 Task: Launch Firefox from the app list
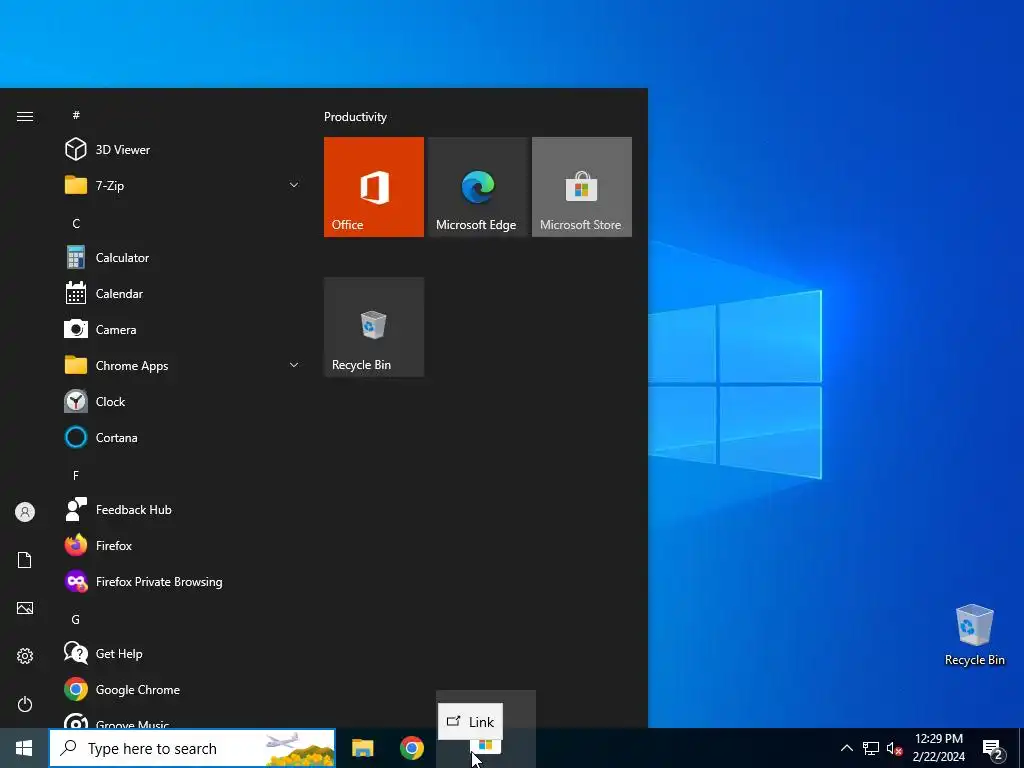(x=183, y=545)
